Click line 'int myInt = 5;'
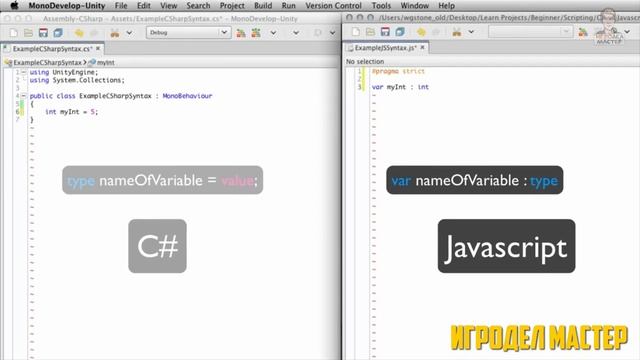The width and height of the screenshot is (640, 360). [x=71, y=112]
